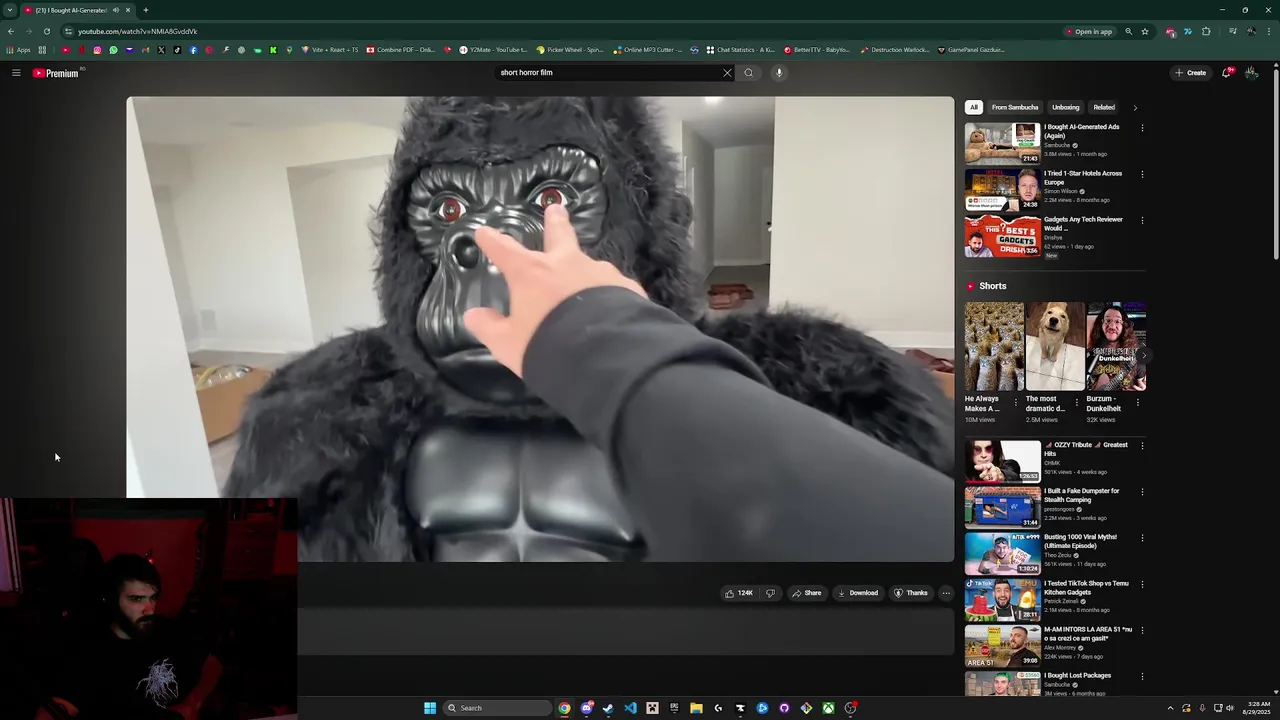This screenshot has width=1280, height=720.
Task: Open options for 'M-AM INTORS LA AREA 51' video
Action: [1142, 630]
